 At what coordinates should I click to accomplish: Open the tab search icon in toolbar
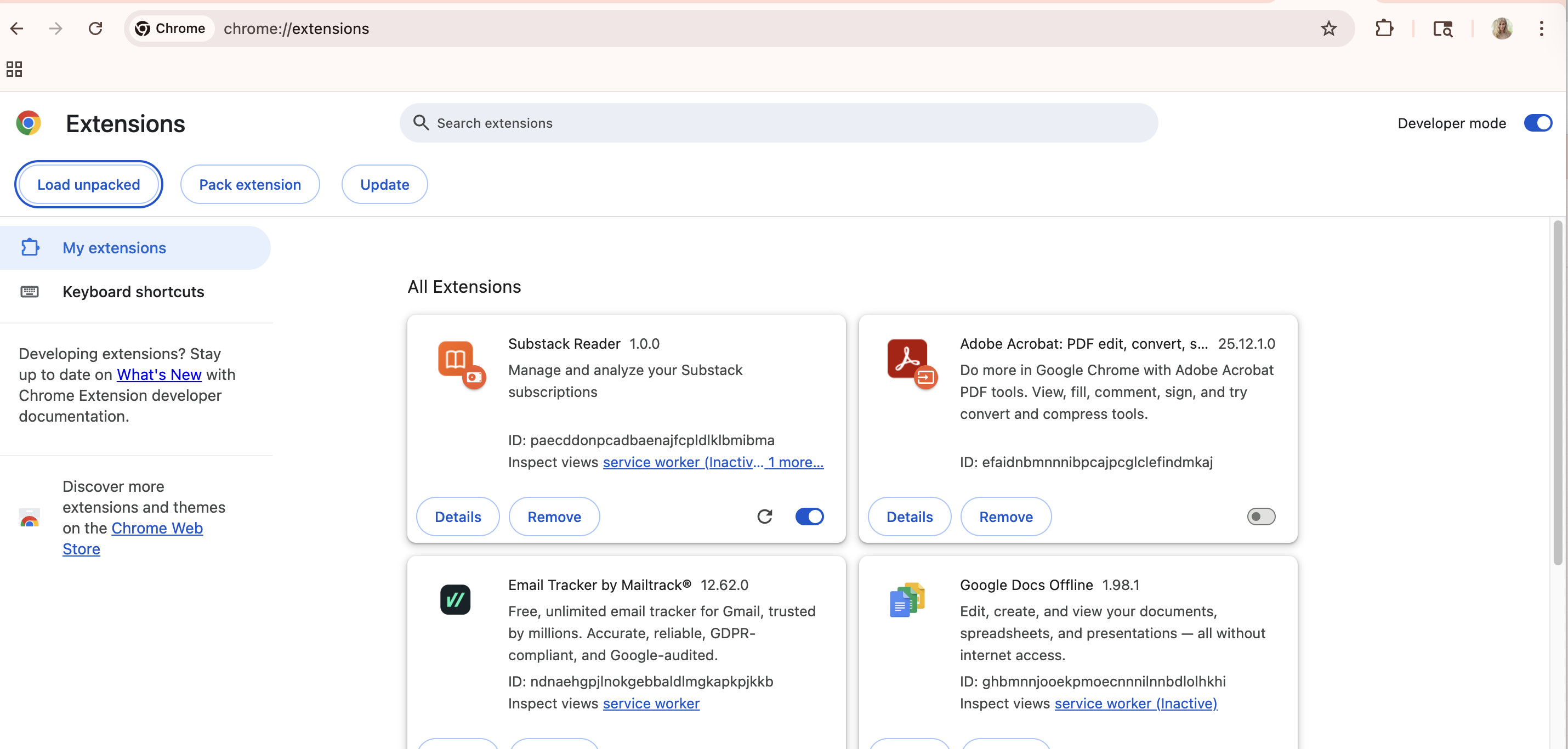(x=1442, y=29)
